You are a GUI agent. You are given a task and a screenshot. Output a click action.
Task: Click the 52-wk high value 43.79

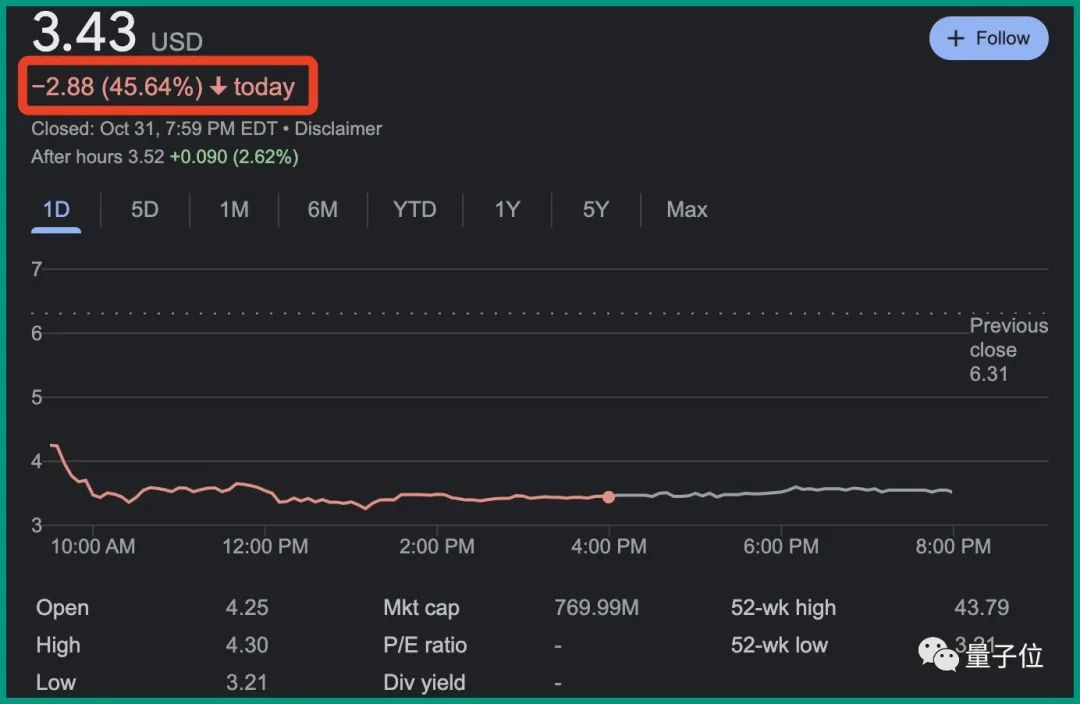[981, 608]
